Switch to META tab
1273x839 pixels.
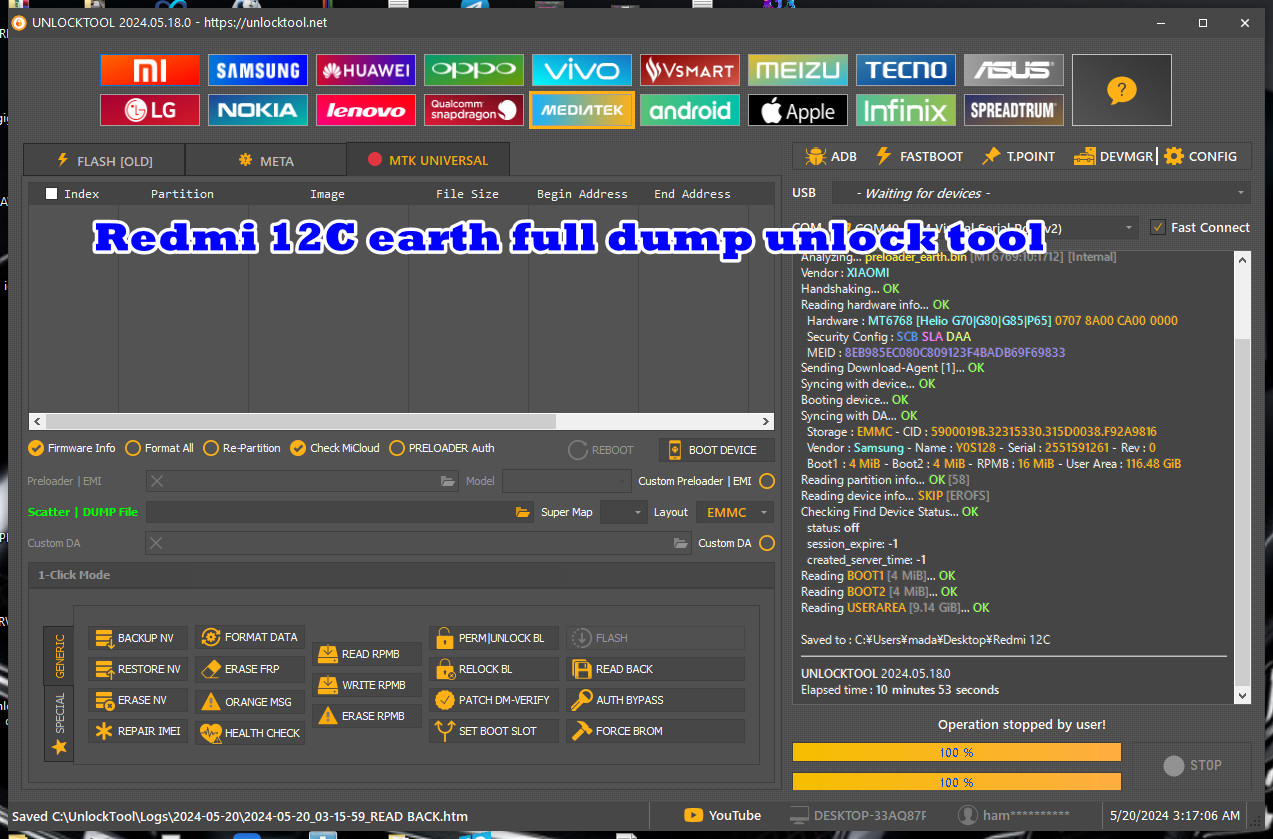pyautogui.click(x=266, y=160)
